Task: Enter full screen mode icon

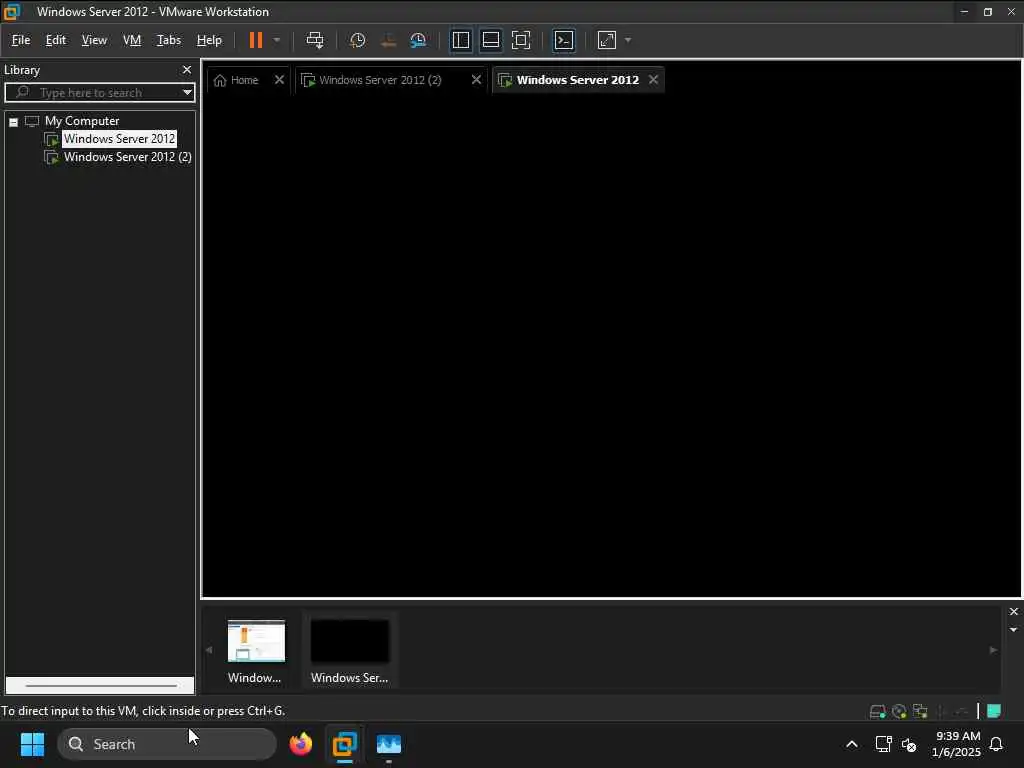Action: click(520, 40)
